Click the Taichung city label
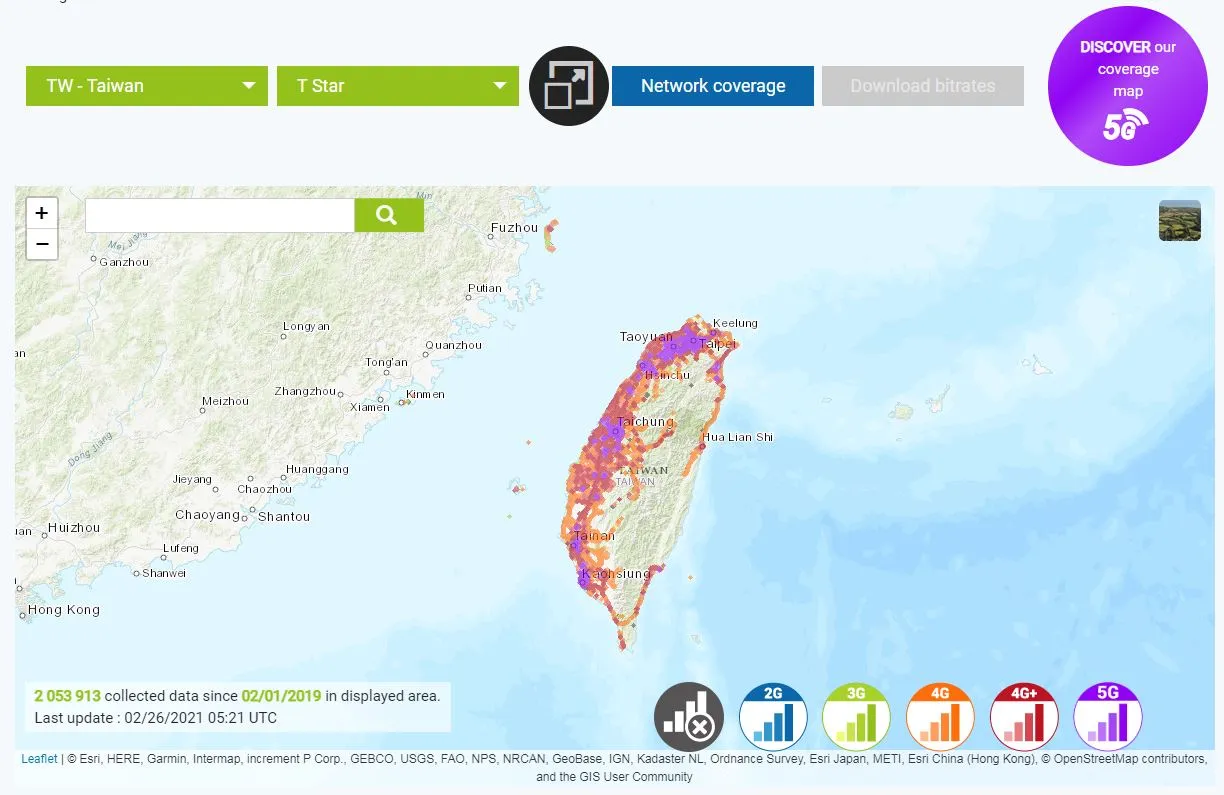Viewport: 1224px width, 795px height. point(645,422)
